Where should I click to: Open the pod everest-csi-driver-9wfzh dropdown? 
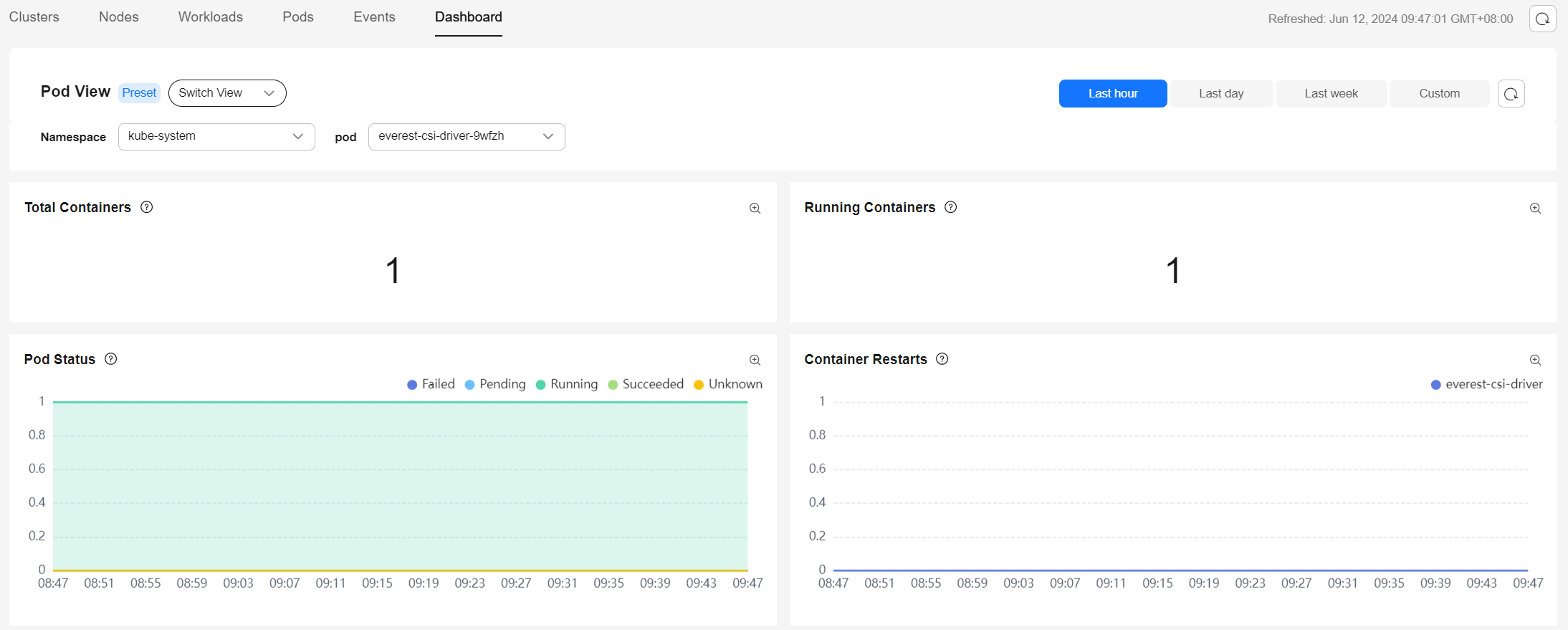click(467, 137)
